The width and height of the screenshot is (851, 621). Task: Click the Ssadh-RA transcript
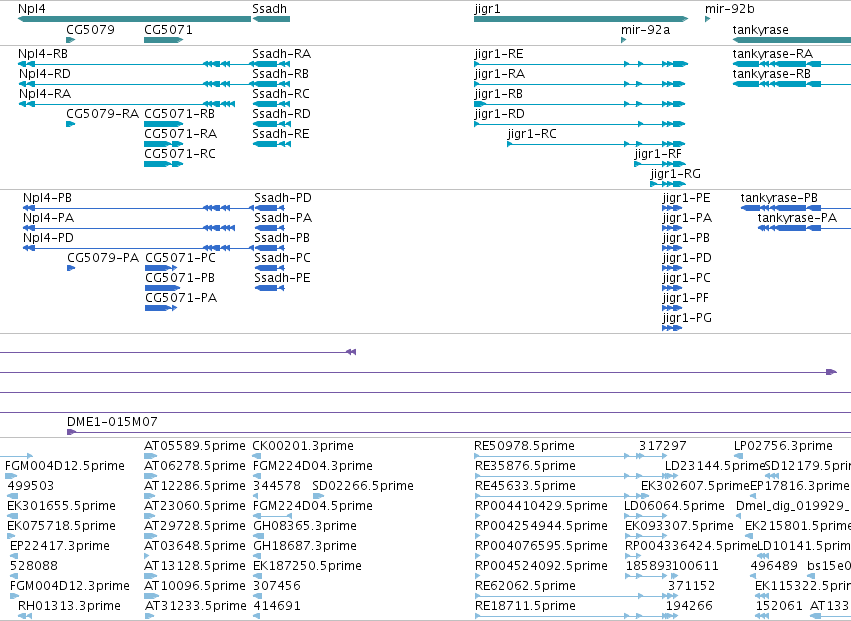coord(271,64)
